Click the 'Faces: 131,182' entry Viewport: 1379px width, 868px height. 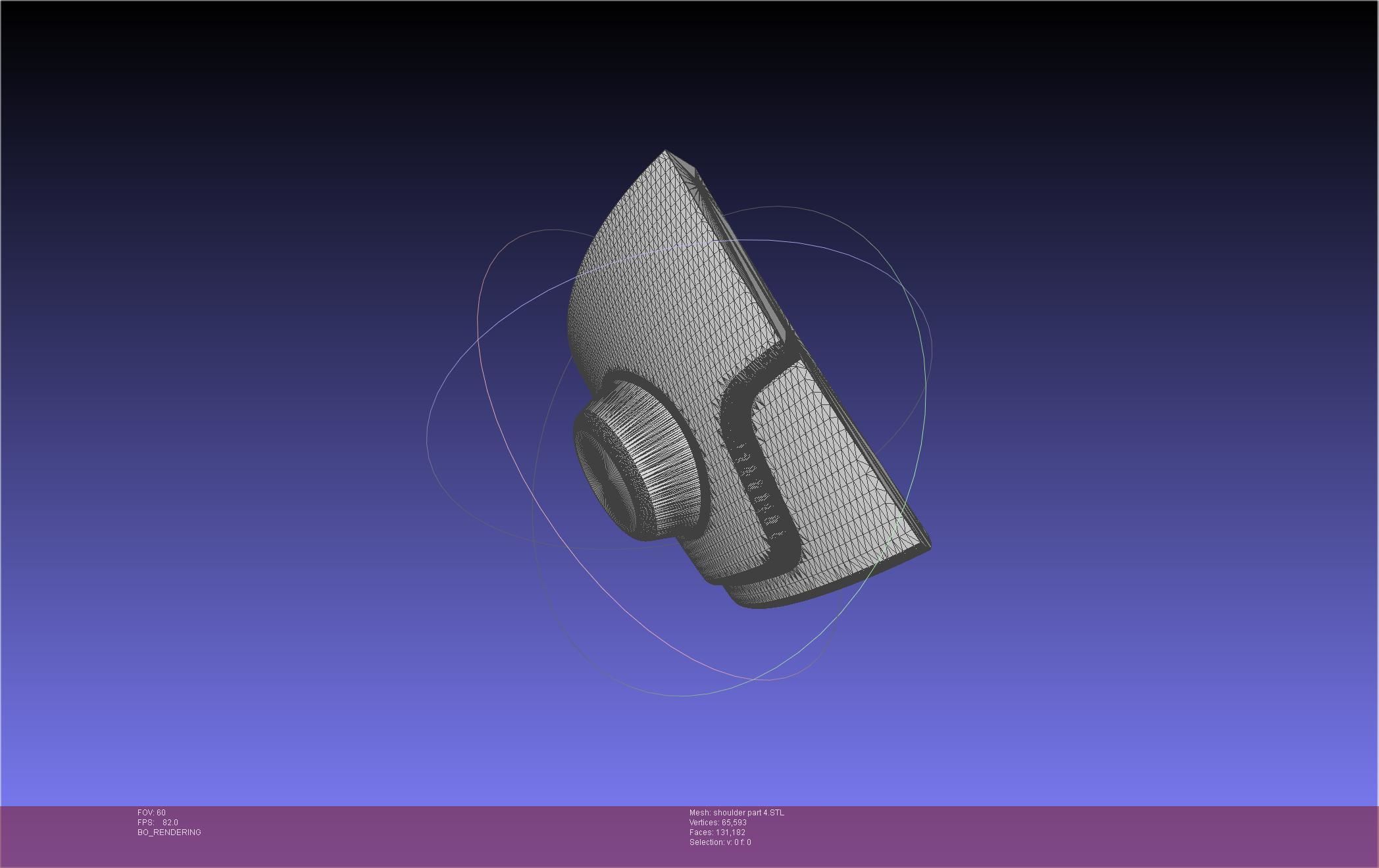717,832
